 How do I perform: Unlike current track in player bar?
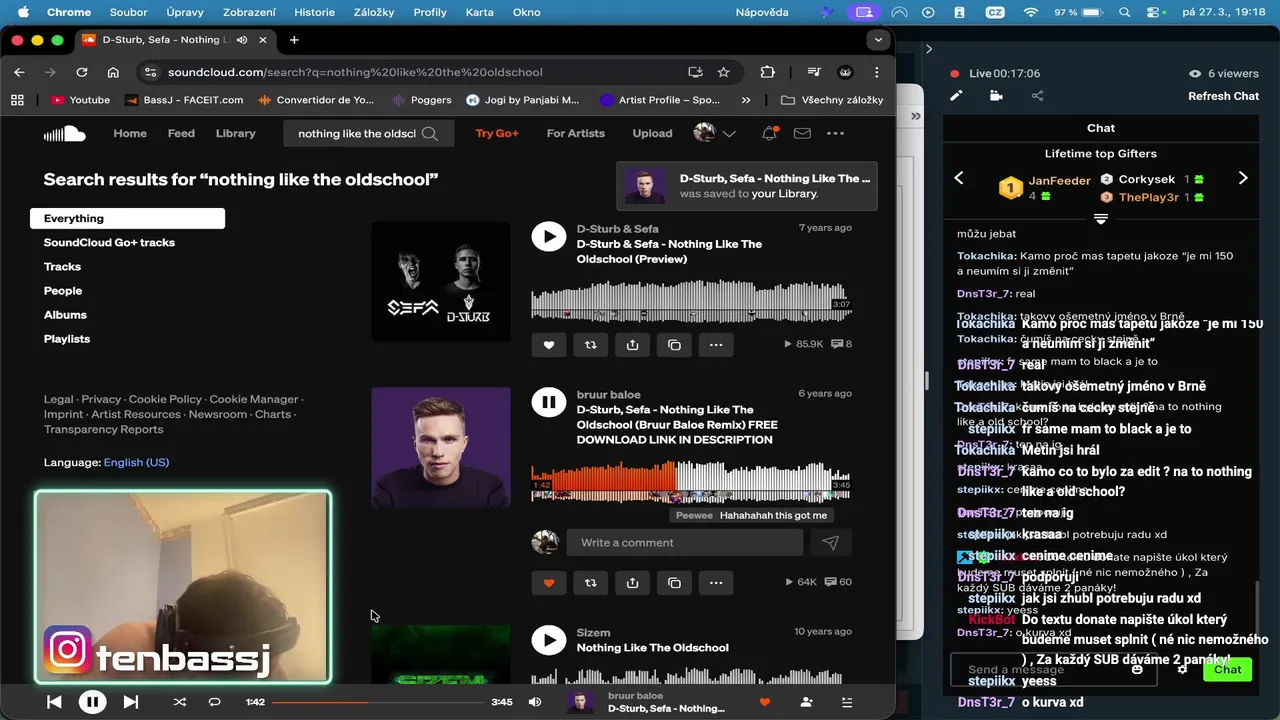pyautogui.click(x=765, y=702)
